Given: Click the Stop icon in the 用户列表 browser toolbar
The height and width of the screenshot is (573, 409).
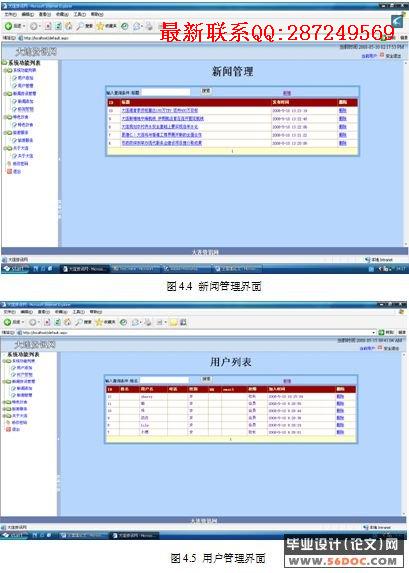Looking at the screenshot, I should pos(47,322).
